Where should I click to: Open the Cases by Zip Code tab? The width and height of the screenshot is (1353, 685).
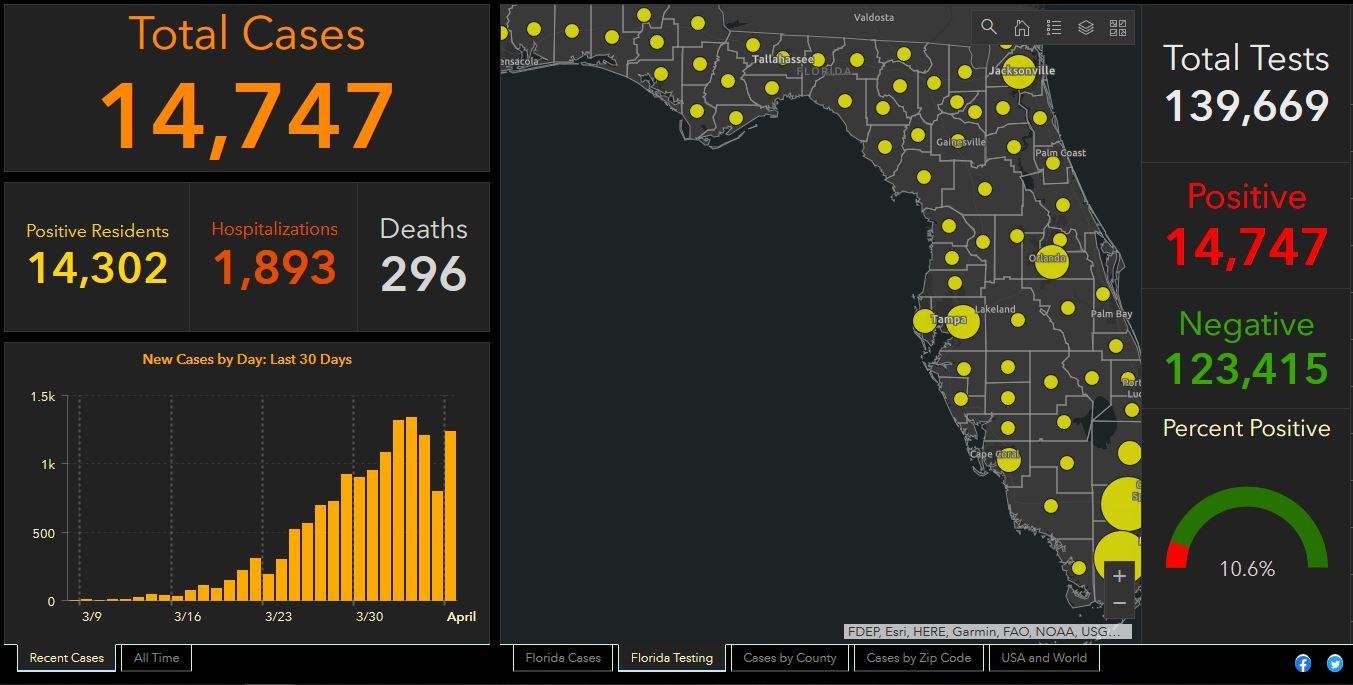918,657
